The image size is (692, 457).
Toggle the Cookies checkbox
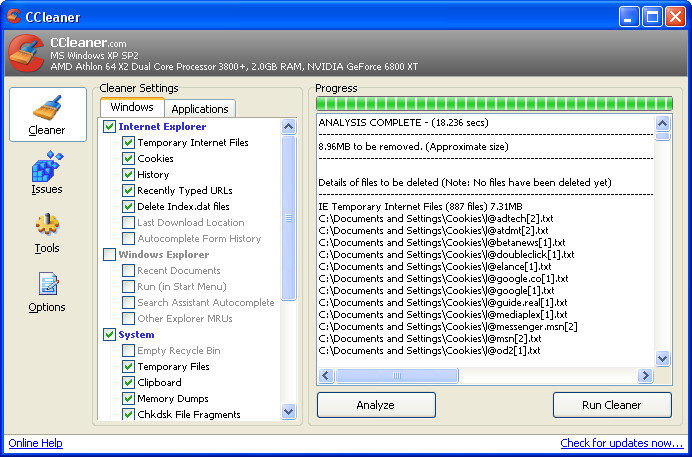(x=128, y=158)
